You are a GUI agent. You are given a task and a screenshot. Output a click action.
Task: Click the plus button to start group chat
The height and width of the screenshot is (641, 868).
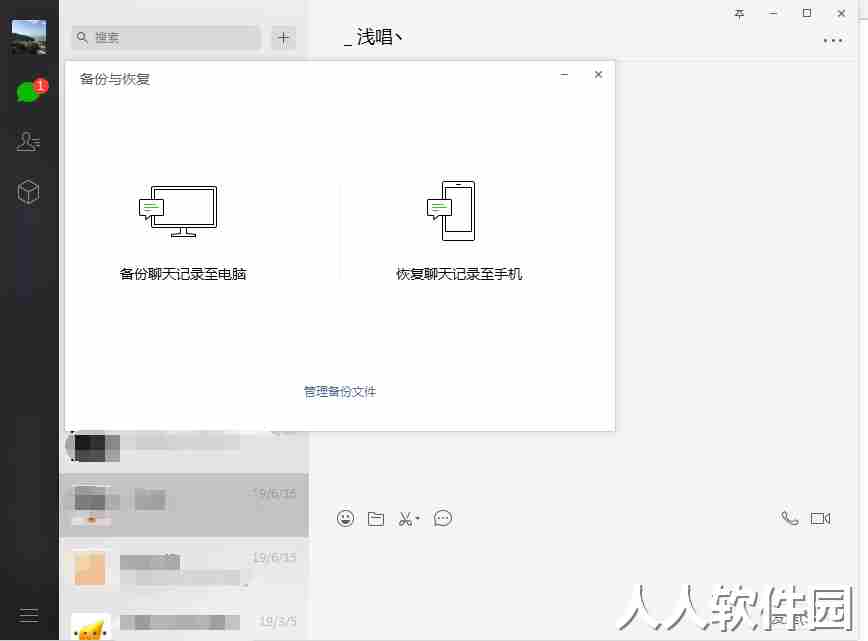point(283,38)
